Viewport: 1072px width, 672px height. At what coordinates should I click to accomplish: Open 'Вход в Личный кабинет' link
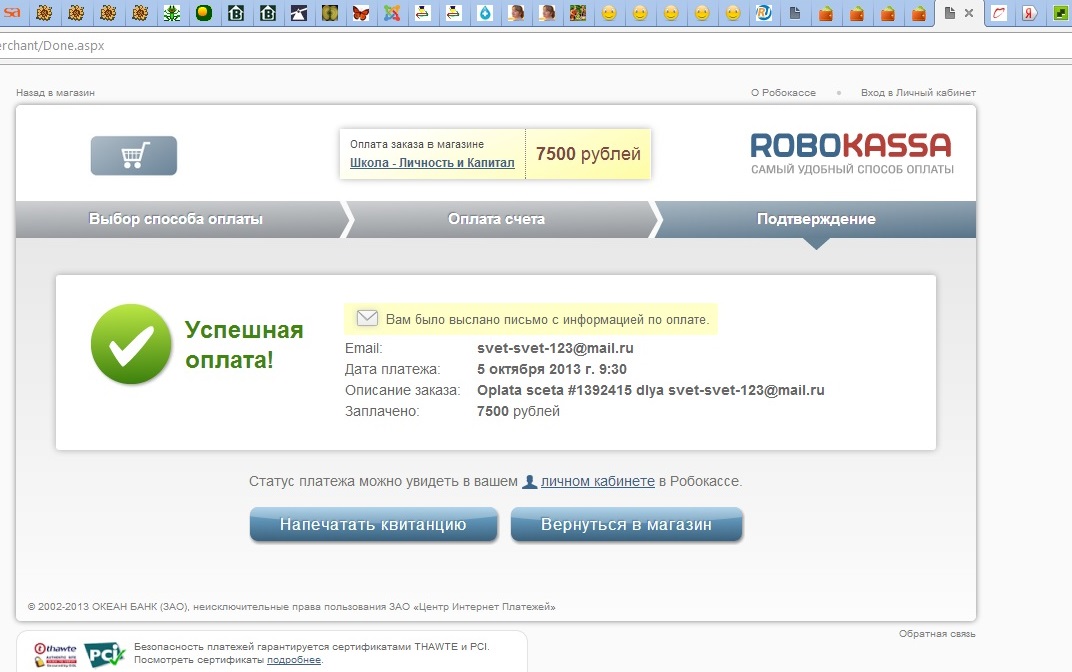click(x=918, y=92)
